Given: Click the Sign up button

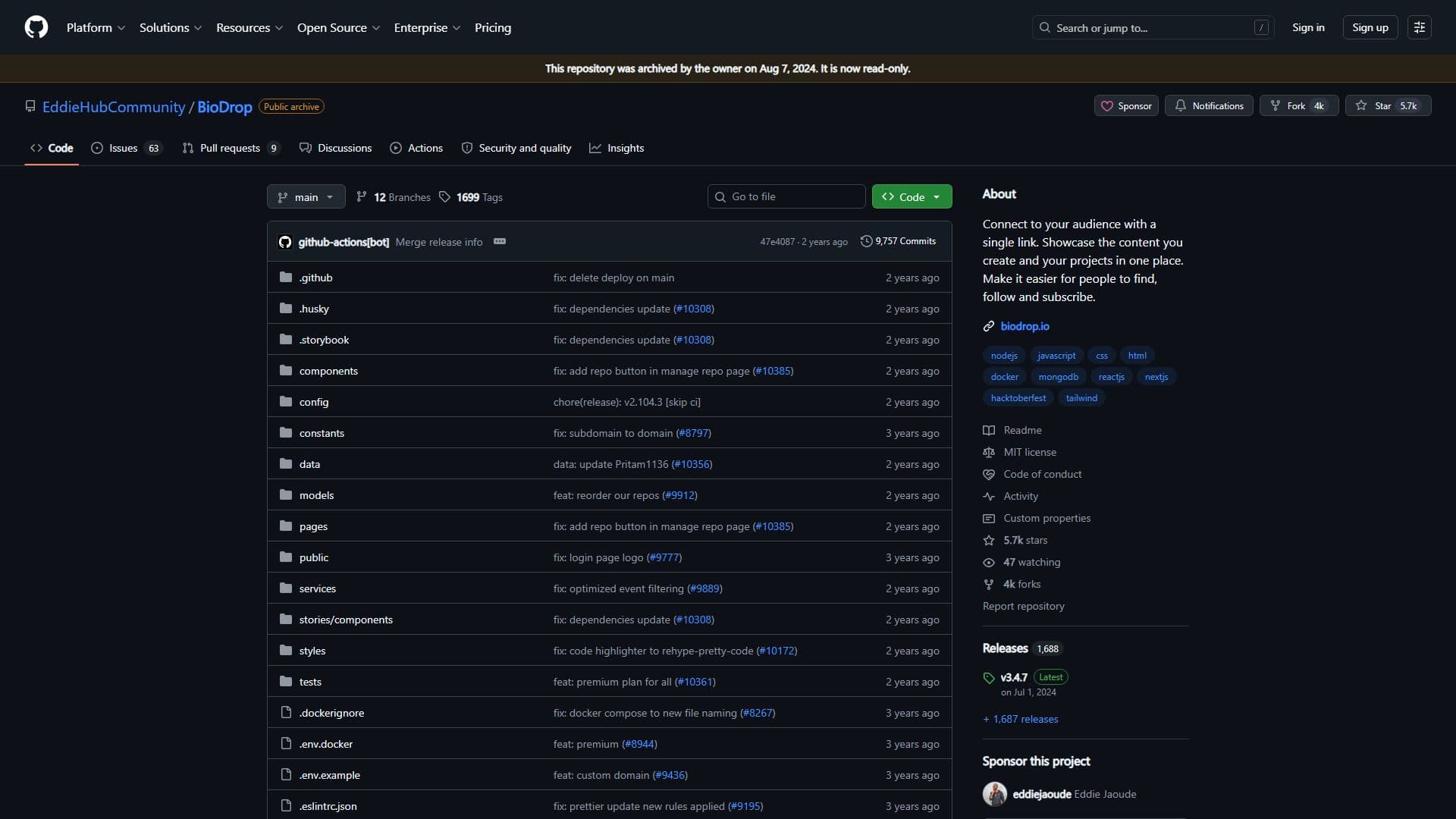Looking at the screenshot, I should click(1370, 27).
